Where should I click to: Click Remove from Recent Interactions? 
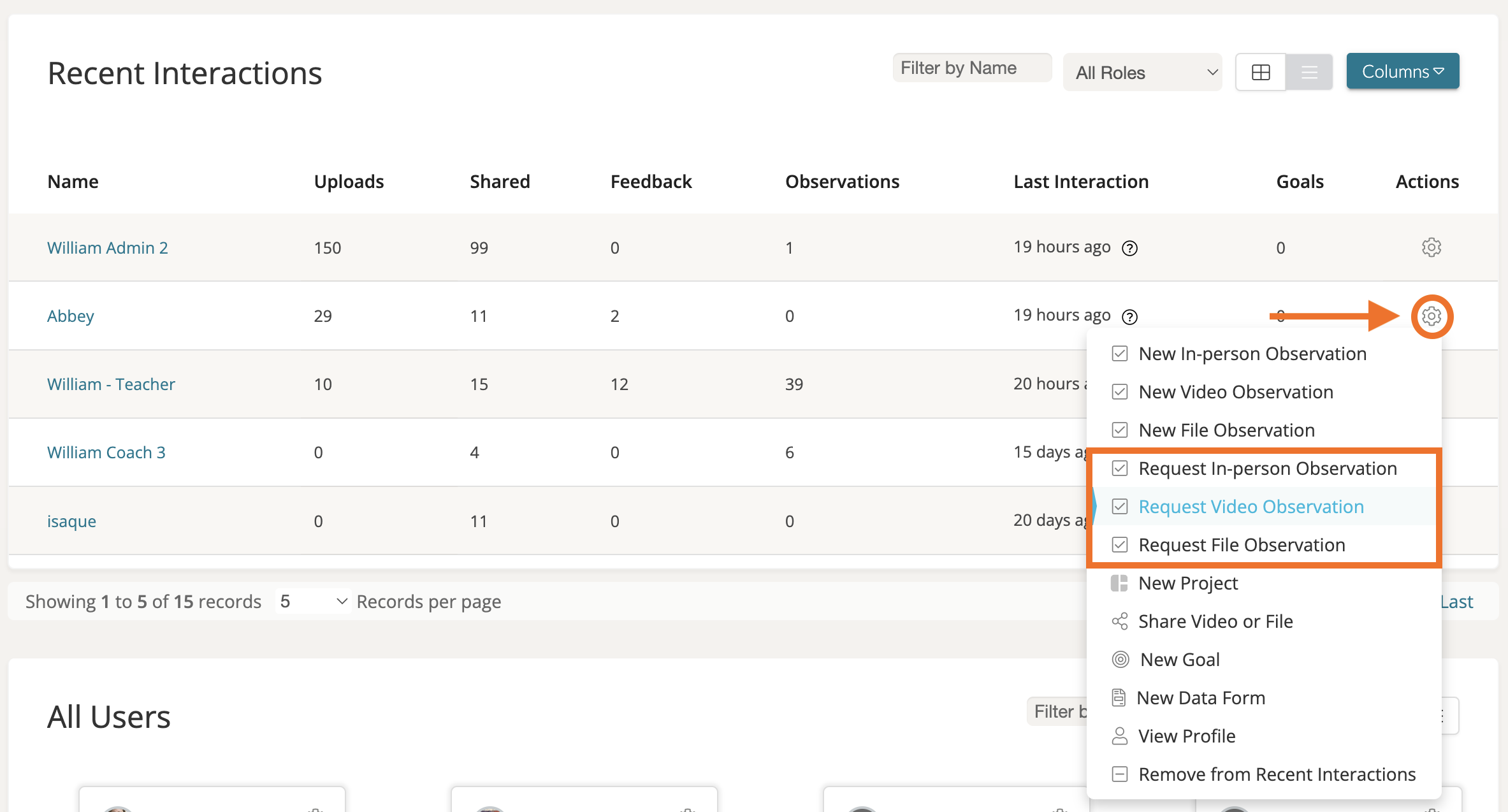tap(1277, 774)
